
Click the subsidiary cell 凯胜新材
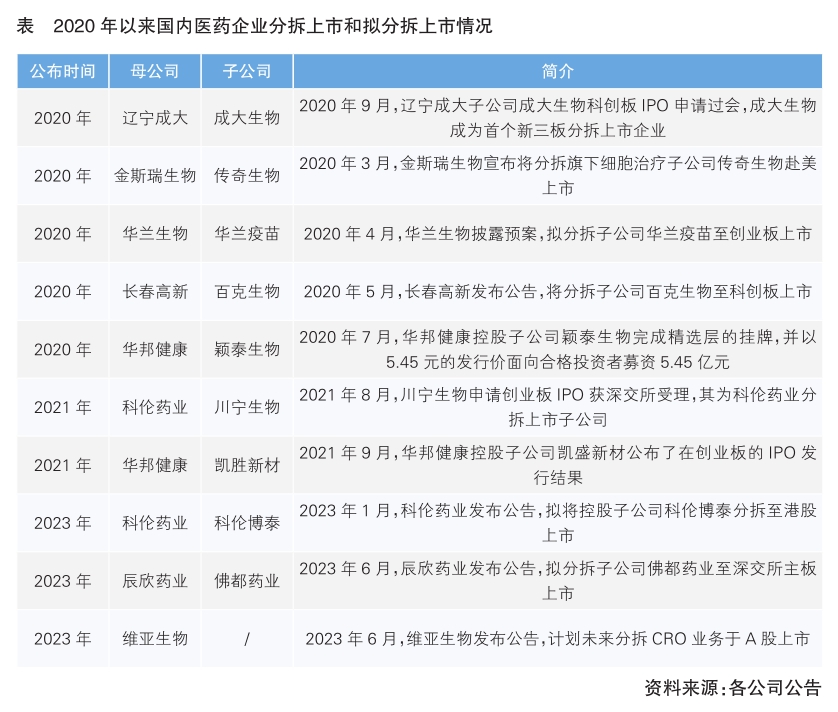coord(247,465)
